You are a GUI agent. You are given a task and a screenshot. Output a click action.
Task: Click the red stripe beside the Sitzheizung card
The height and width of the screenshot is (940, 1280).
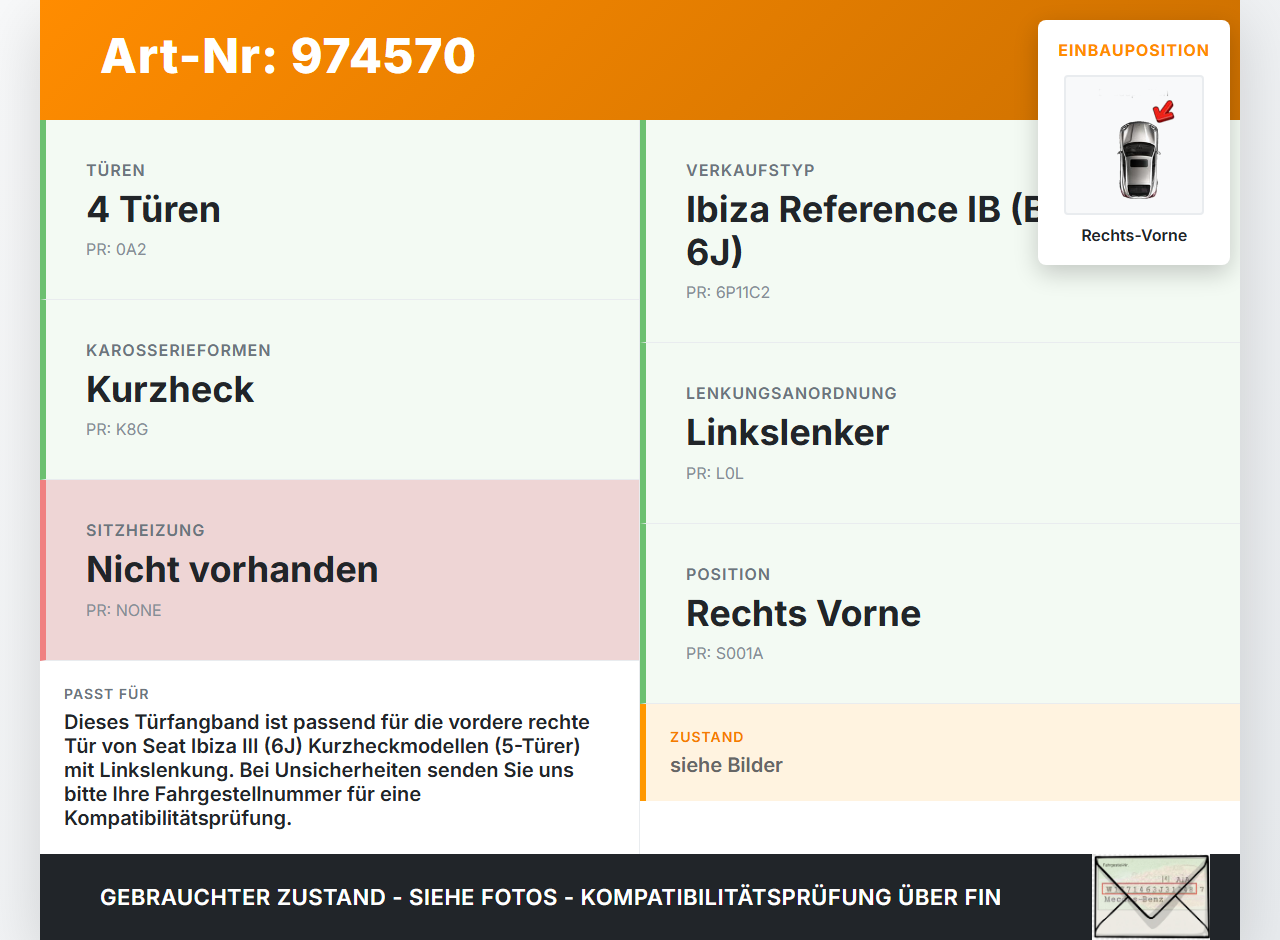(x=42, y=570)
